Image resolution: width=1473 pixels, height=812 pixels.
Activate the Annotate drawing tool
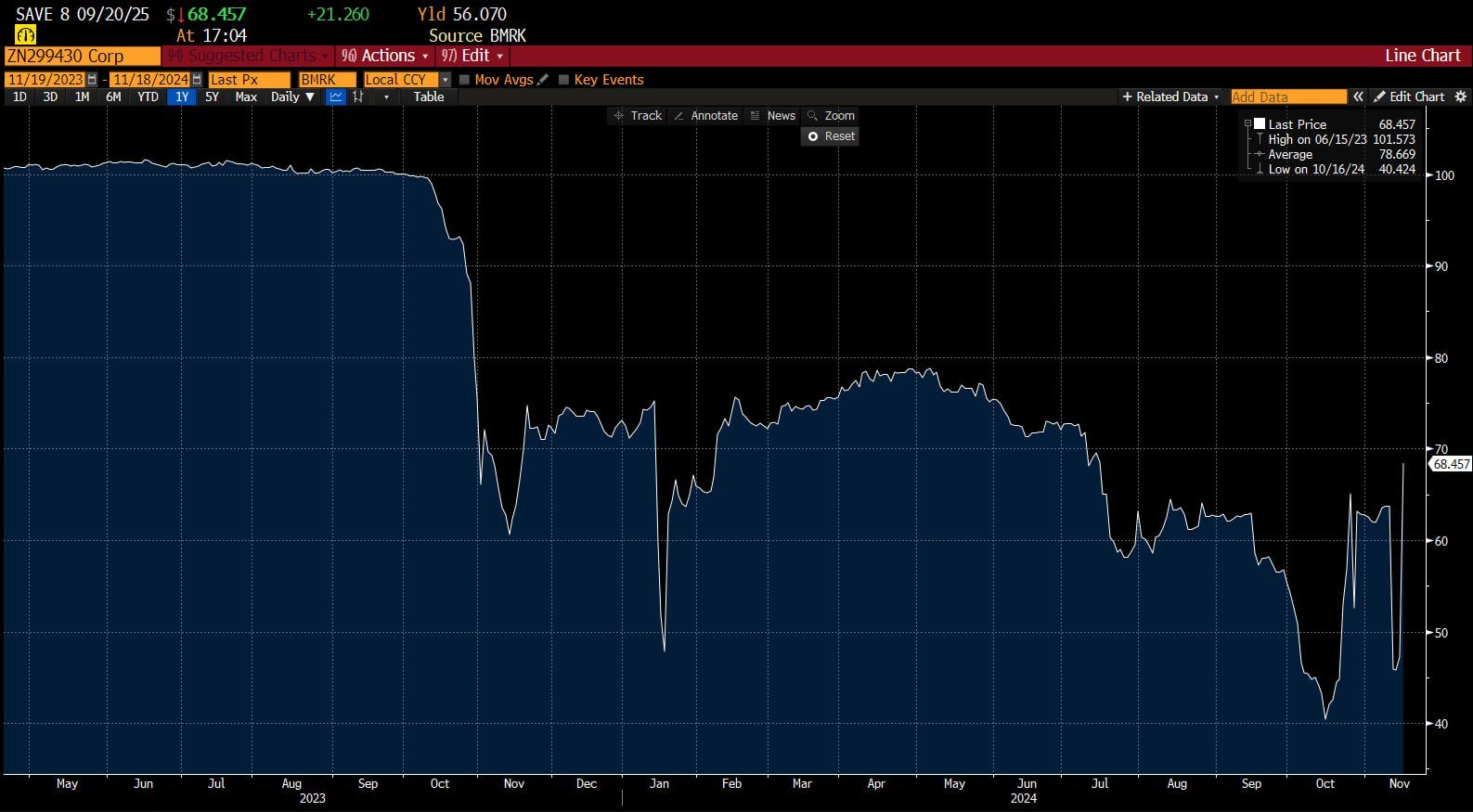click(x=705, y=116)
